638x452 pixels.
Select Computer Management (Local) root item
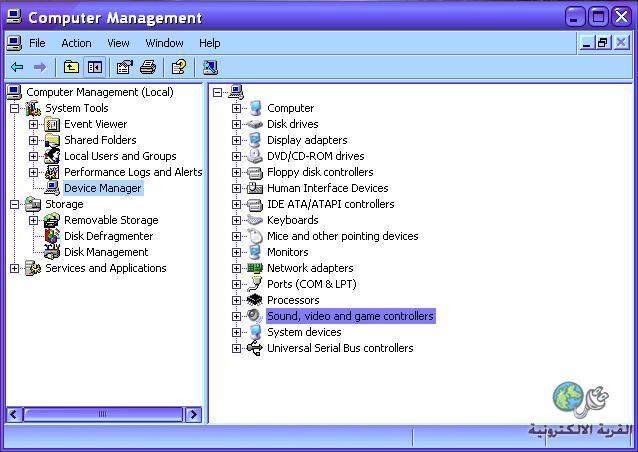(100, 92)
